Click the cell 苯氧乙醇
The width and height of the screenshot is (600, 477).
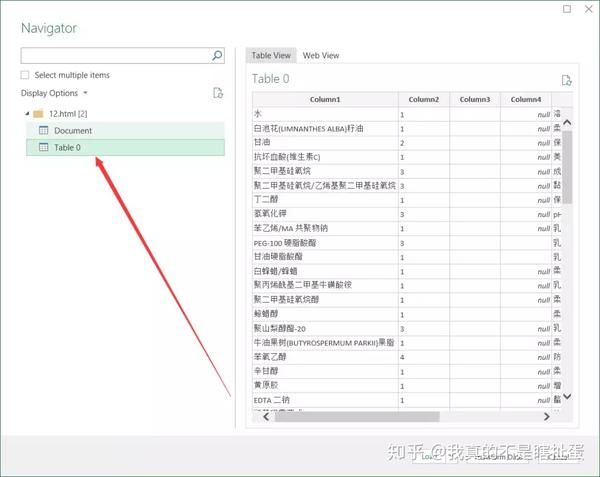coord(325,357)
